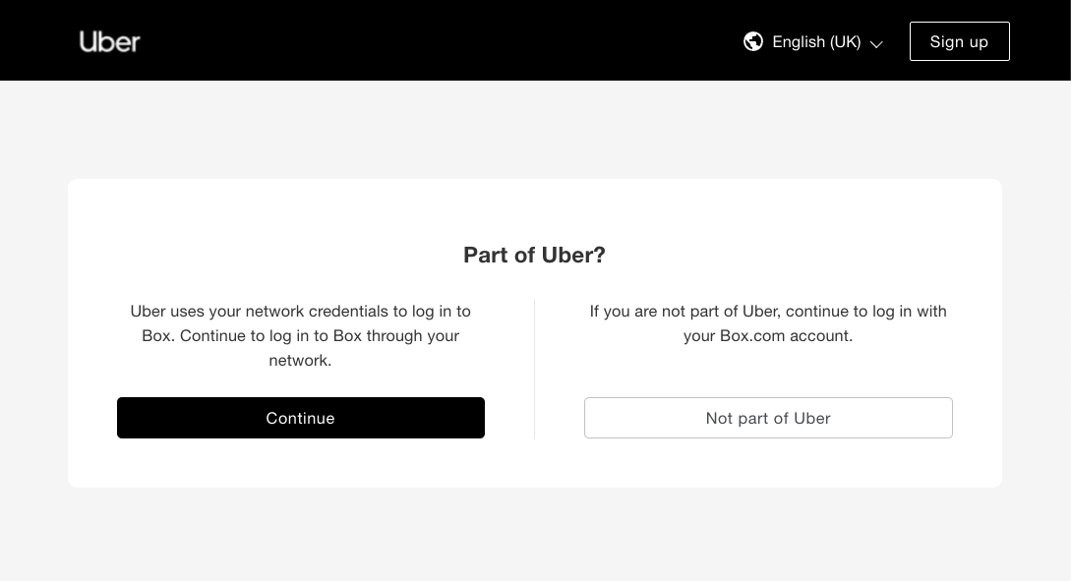Expand the language chevron arrow
Viewport: 1071px width, 581px height.
[x=876, y=44]
